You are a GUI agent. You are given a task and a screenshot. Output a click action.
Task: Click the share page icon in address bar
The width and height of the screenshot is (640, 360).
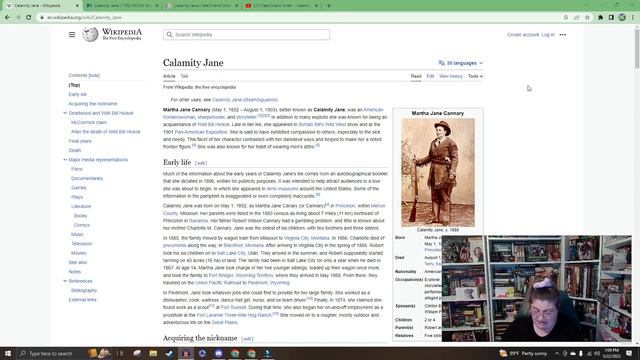[576, 18]
